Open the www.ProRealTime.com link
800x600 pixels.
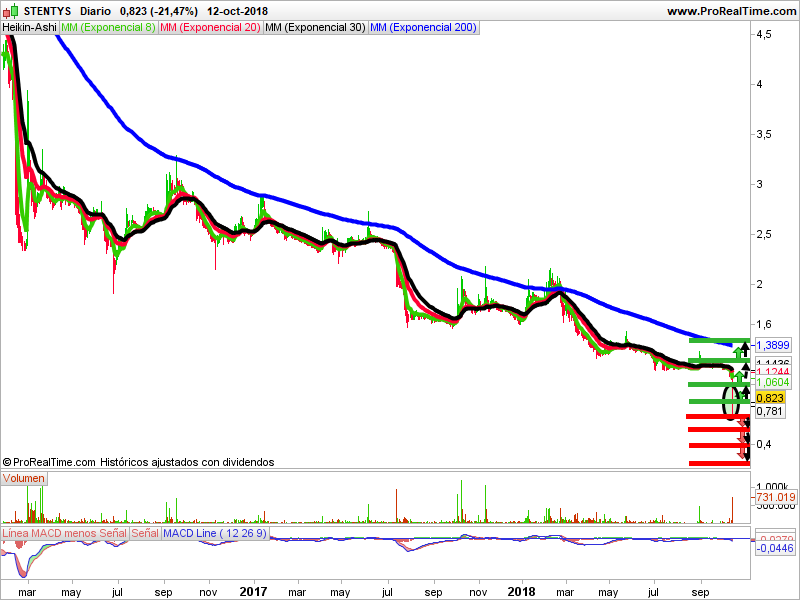(730, 11)
